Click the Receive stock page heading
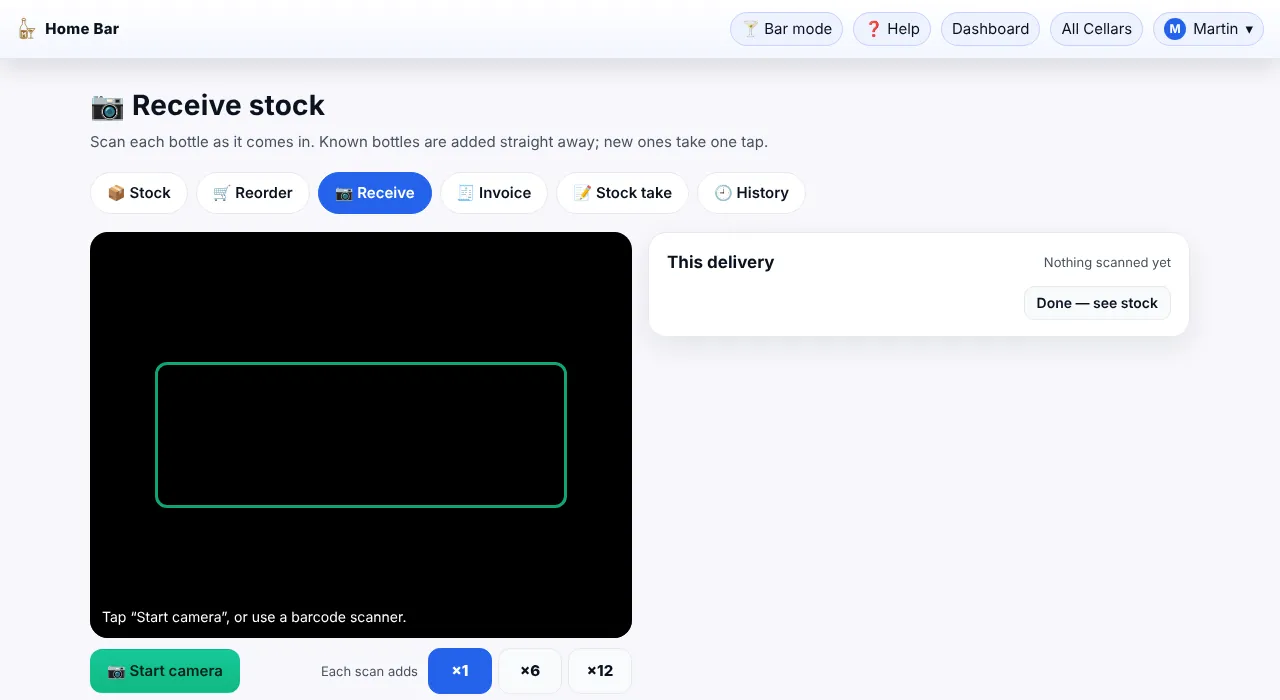 pyautogui.click(x=208, y=106)
